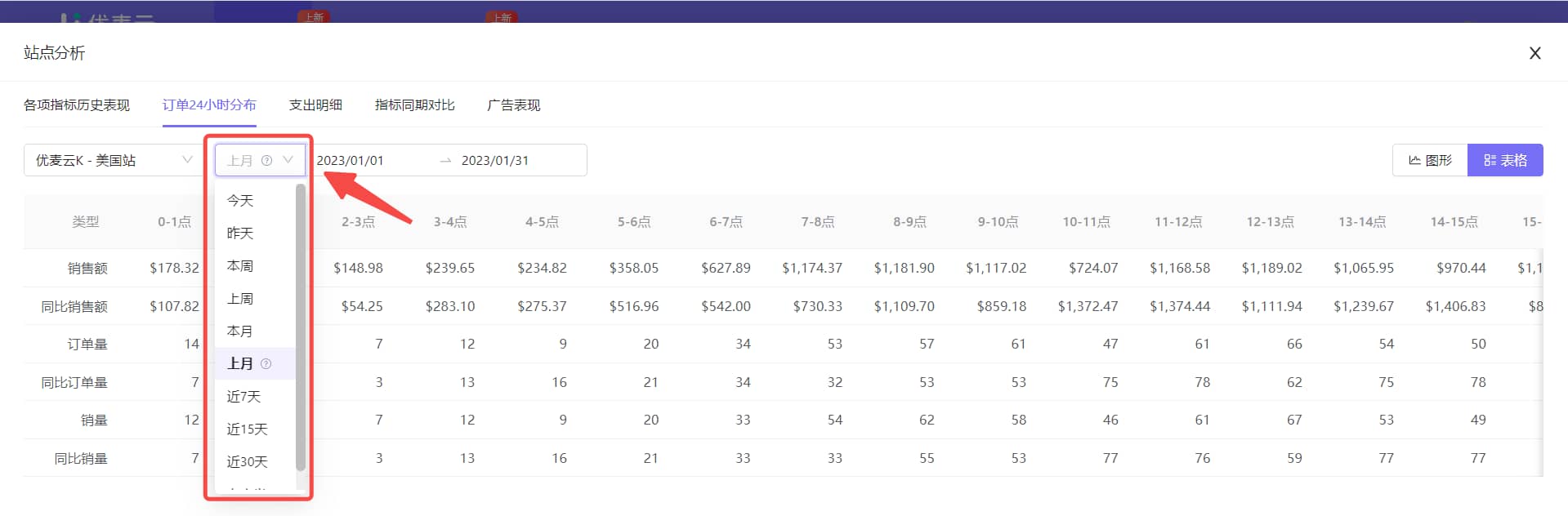Click the 14-15点 column header
Image resolution: width=1568 pixels, height=516 pixels.
[1454, 222]
